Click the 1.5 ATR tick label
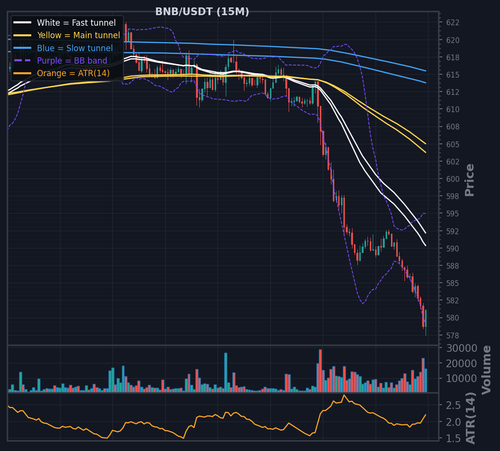500x451 pixels. pyautogui.click(x=453, y=439)
